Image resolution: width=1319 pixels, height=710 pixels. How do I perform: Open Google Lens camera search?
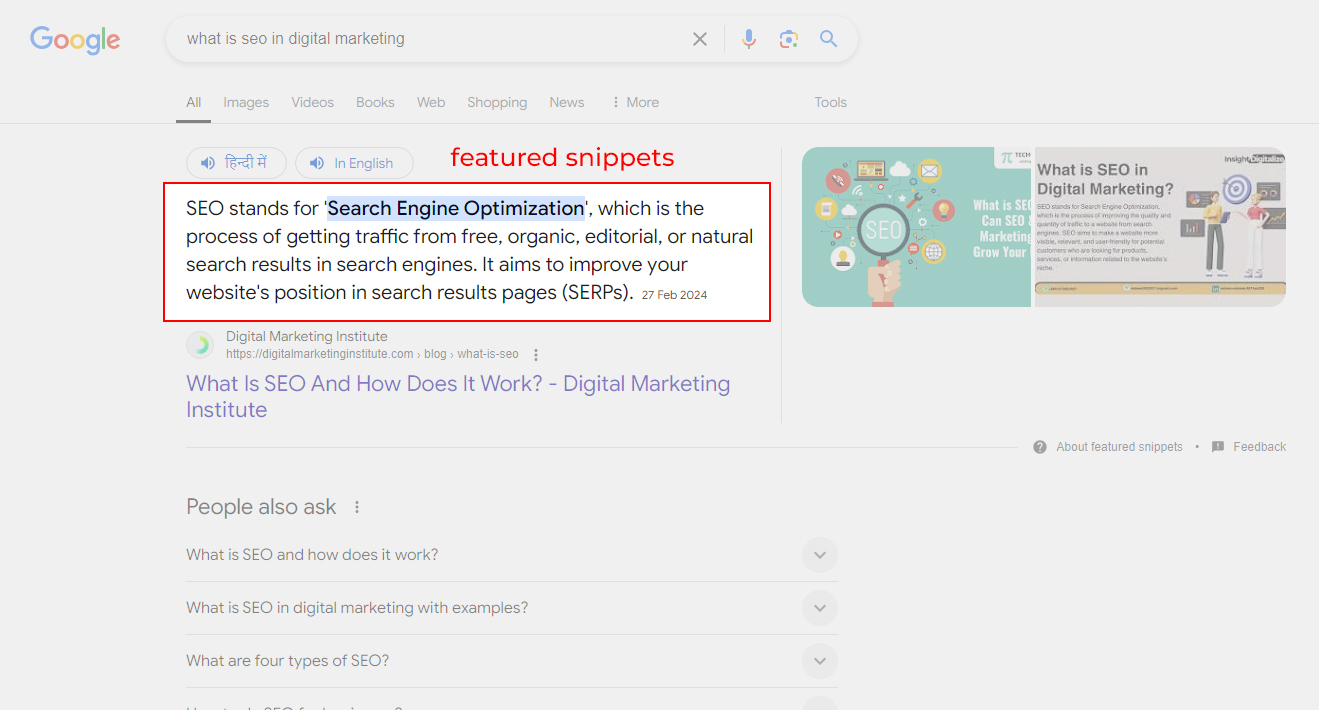[788, 38]
